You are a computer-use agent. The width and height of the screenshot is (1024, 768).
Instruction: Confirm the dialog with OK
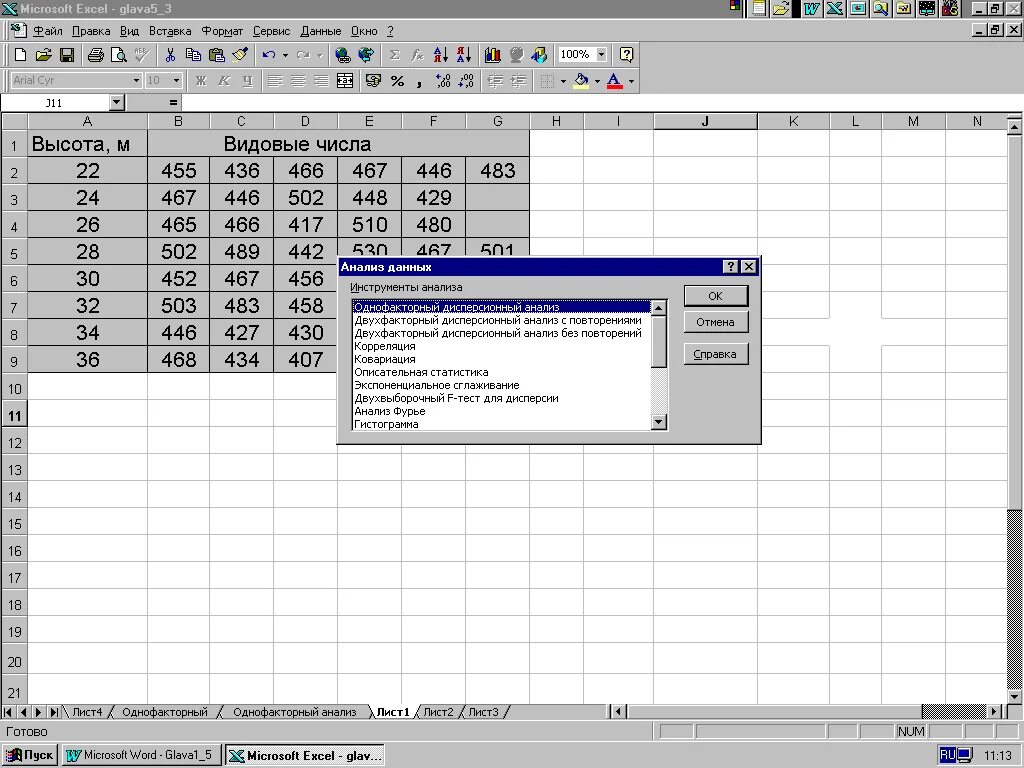[716, 296]
